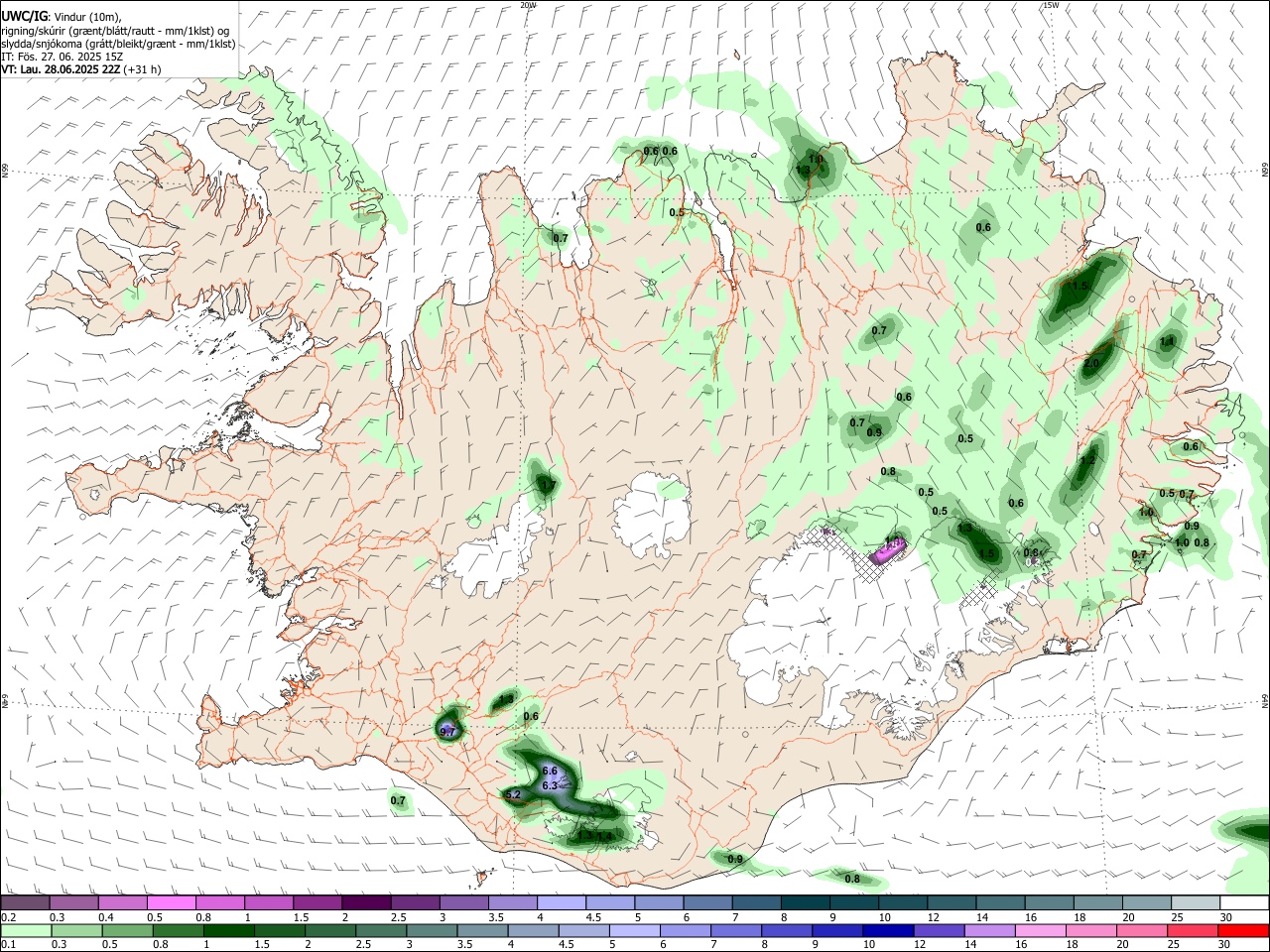Viewport: 1270px width, 952px height.
Task: Select the 'IT: Fös. 27. 06. 2025 15Z' line
Action: 61,57
